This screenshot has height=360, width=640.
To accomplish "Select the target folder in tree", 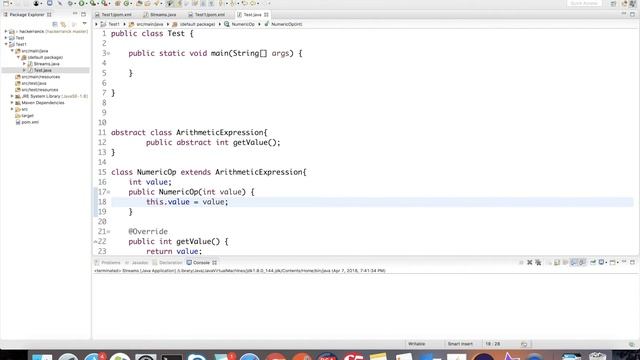I will pyautogui.click(x=24, y=116).
